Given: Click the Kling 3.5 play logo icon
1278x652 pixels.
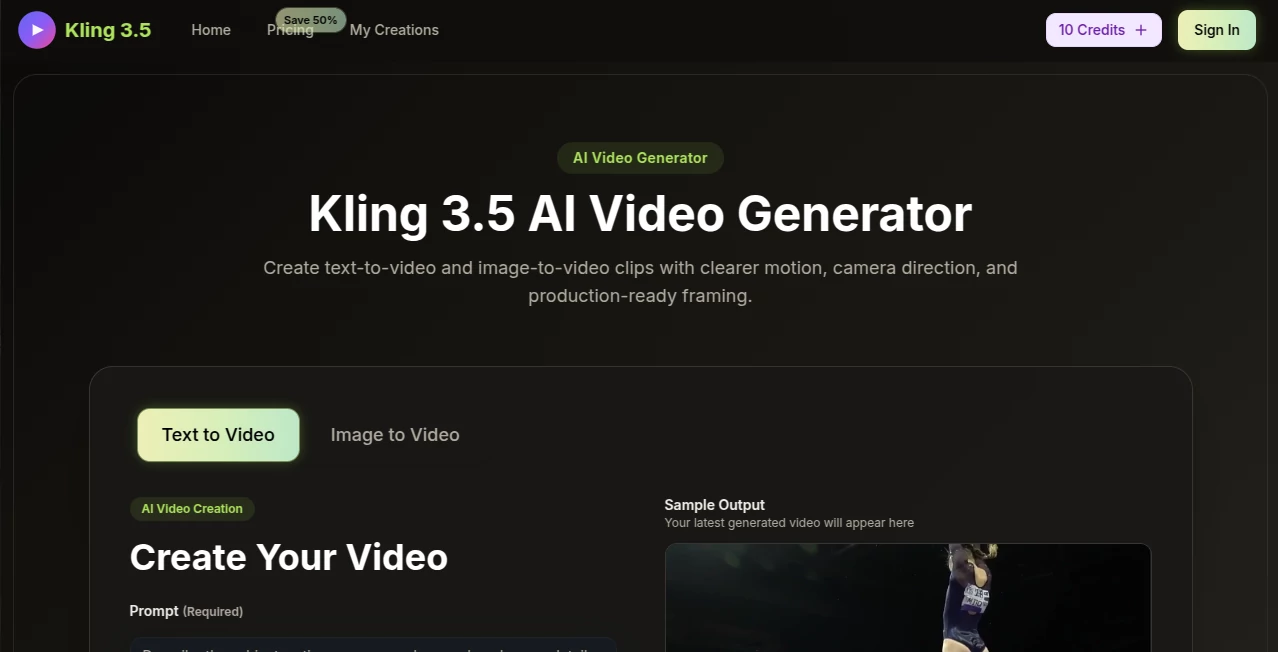Looking at the screenshot, I should (x=37, y=30).
